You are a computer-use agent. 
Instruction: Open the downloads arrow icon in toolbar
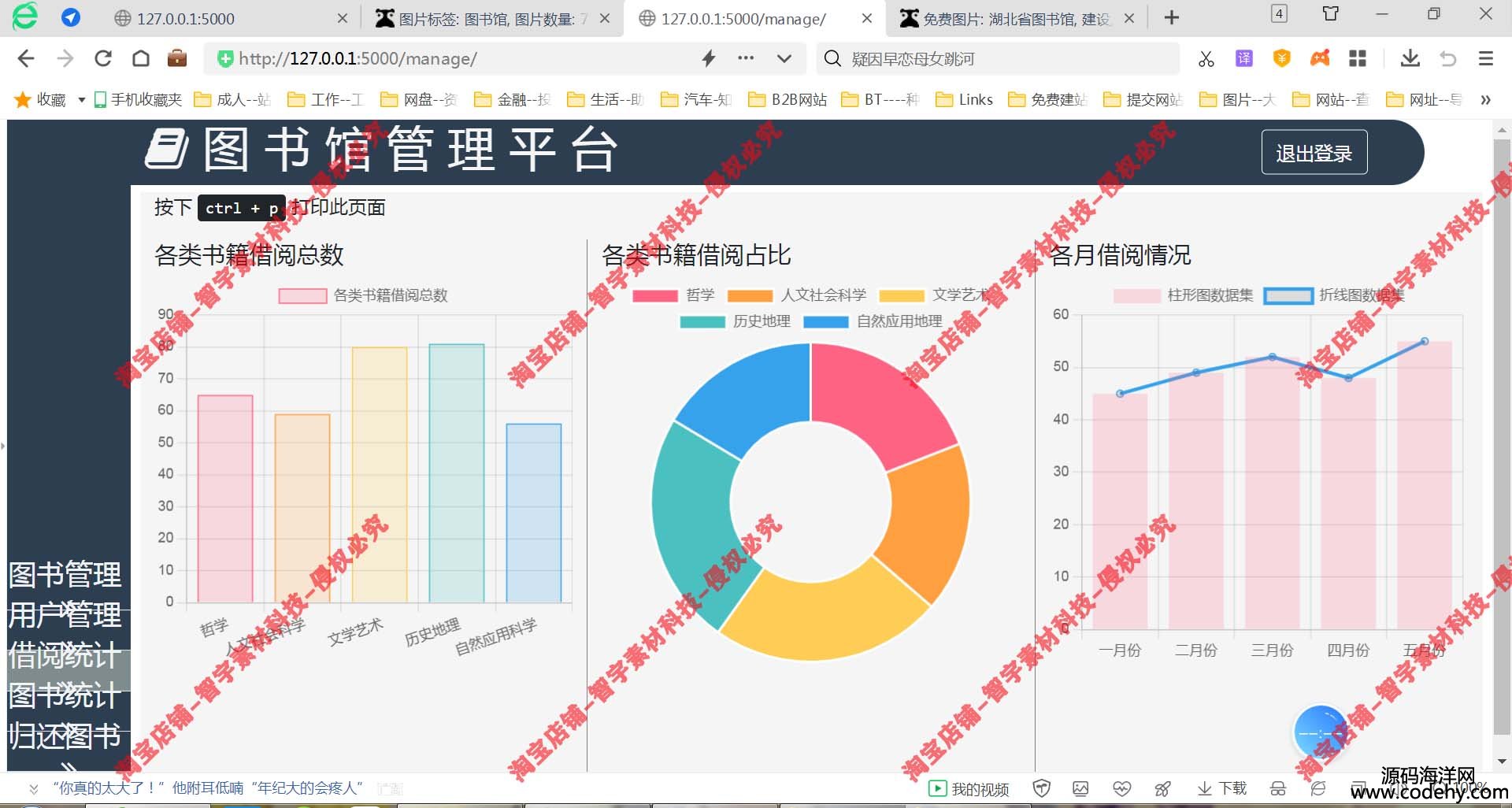coord(1410,58)
